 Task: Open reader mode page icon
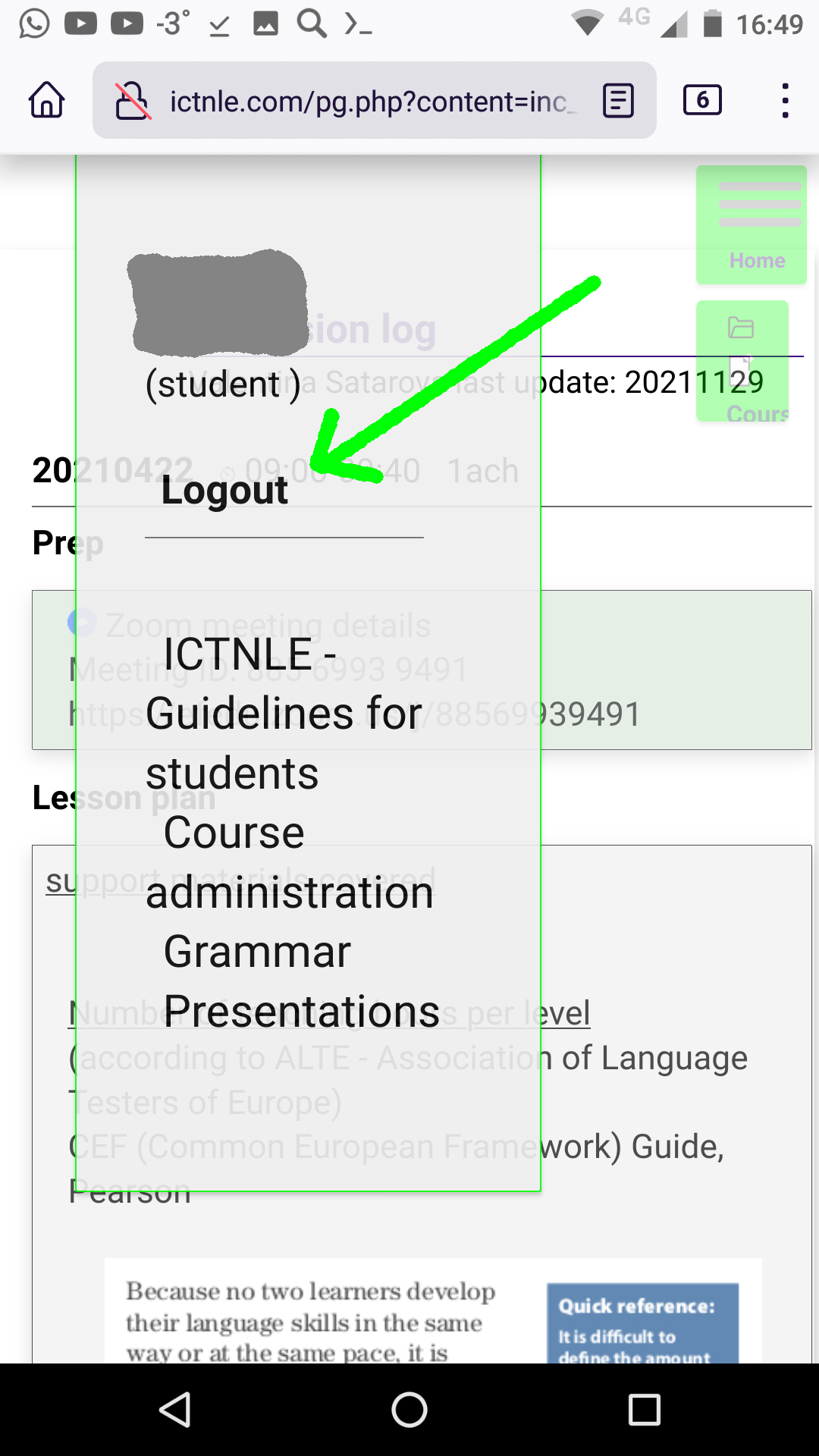coord(618,100)
